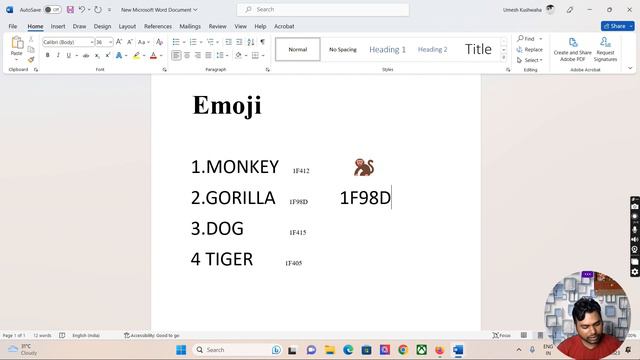Align text to the right

[x=198, y=55]
